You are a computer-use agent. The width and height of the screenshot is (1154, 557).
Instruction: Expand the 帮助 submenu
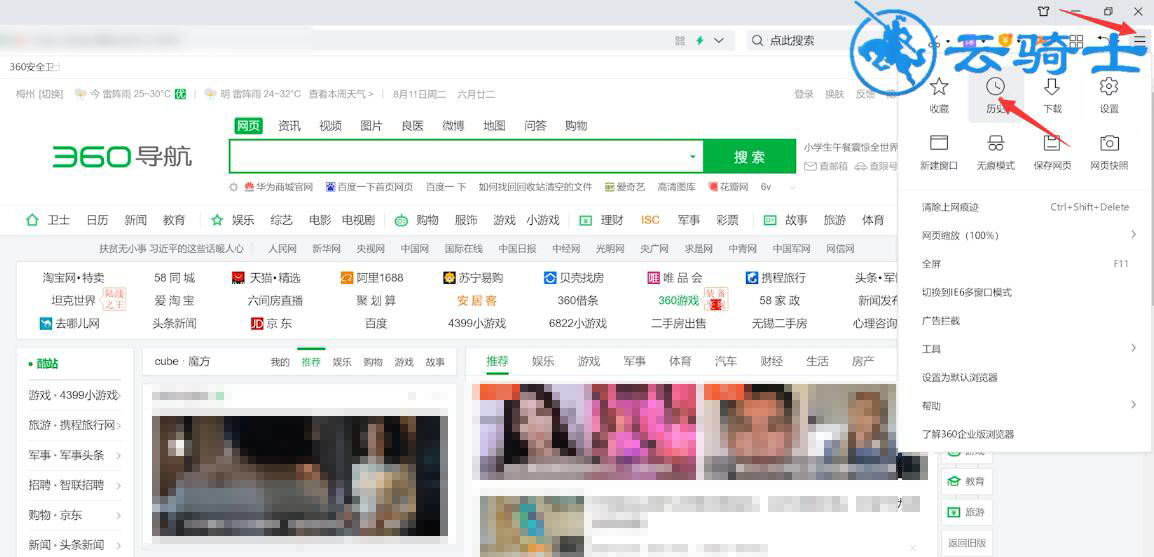coord(1133,405)
